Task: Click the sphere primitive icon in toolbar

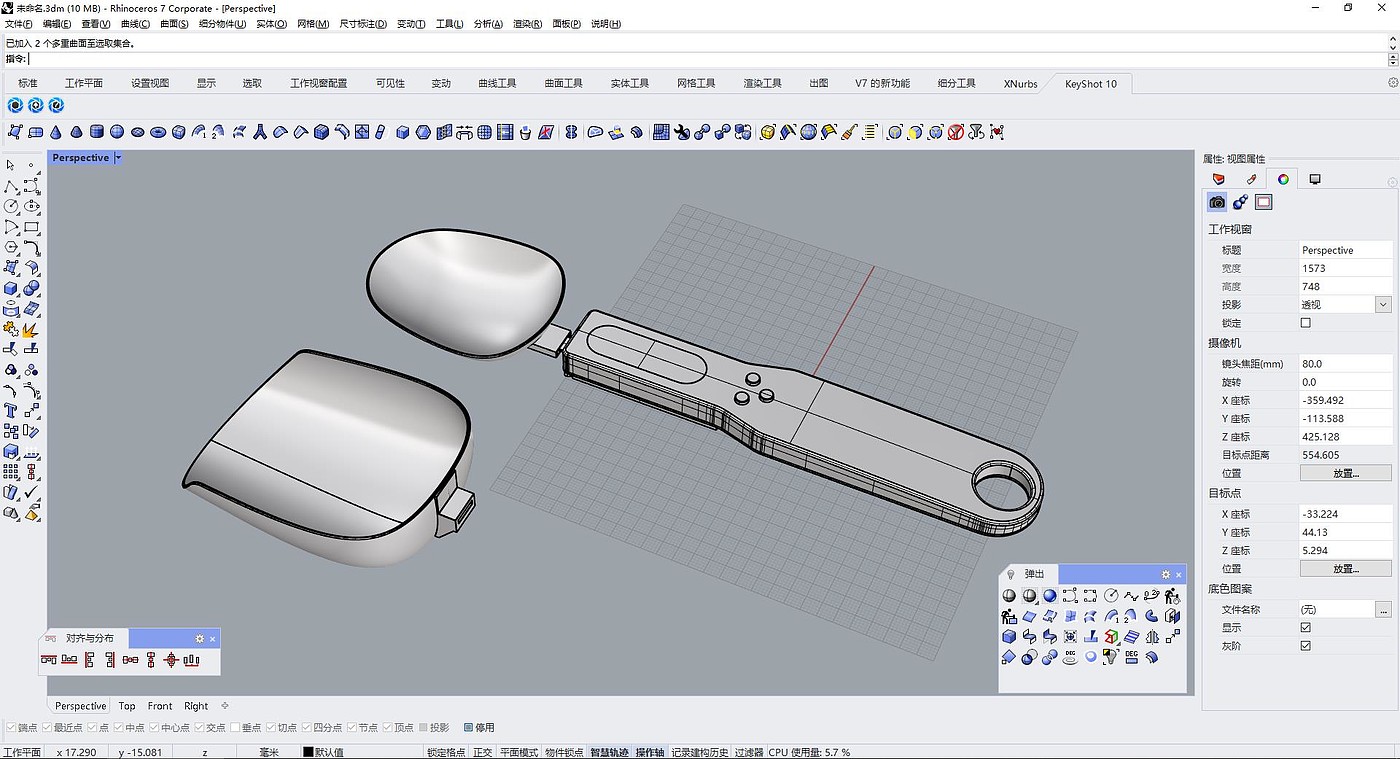Action: [x=117, y=132]
